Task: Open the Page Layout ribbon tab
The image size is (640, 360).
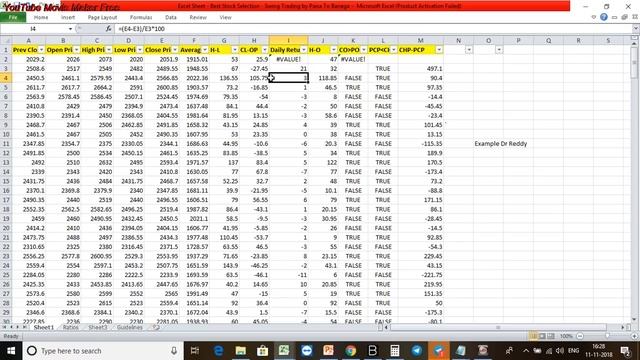Action: [102, 17]
